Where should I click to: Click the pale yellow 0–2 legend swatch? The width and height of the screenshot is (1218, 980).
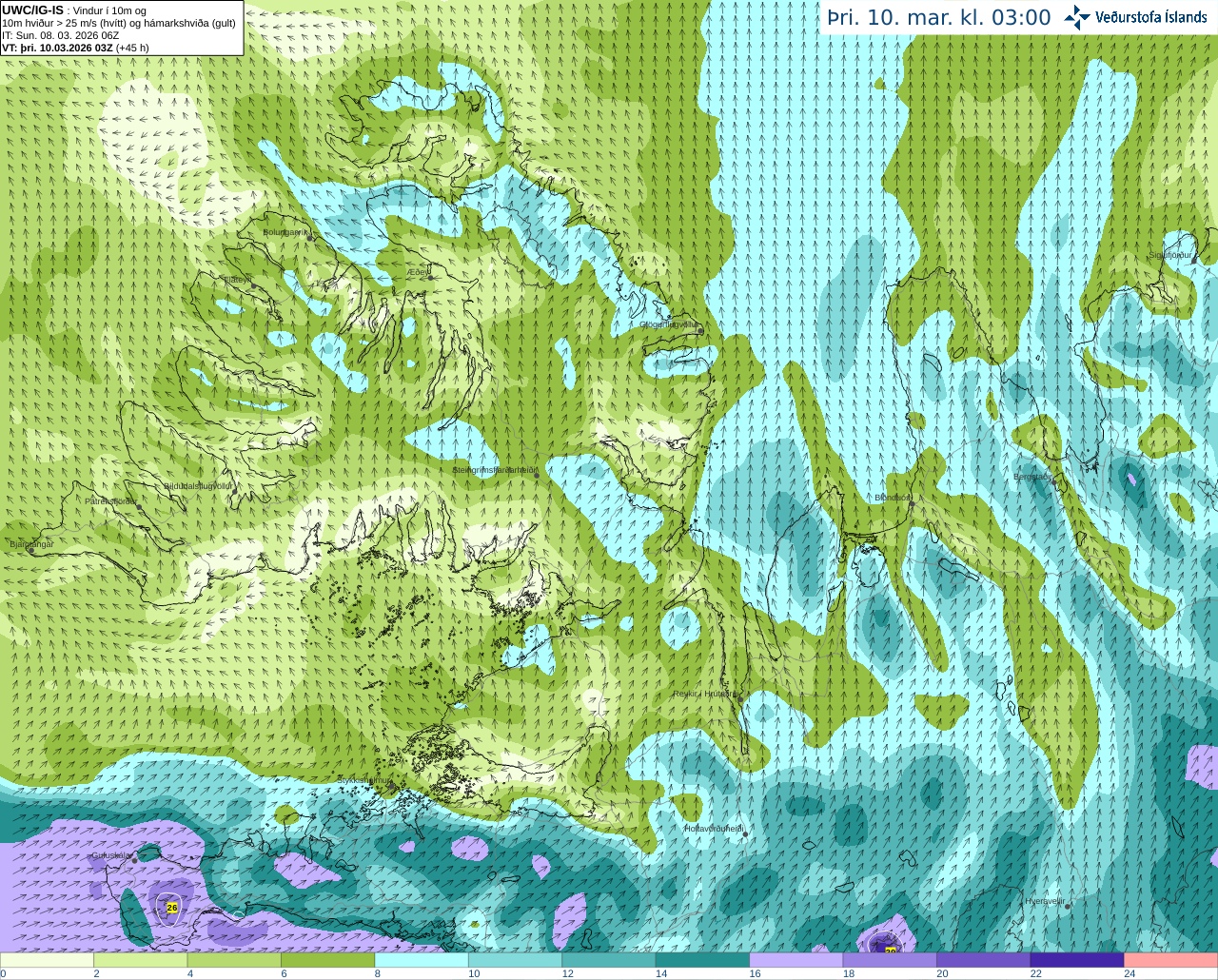pyautogui.click(x=48, y=960)
